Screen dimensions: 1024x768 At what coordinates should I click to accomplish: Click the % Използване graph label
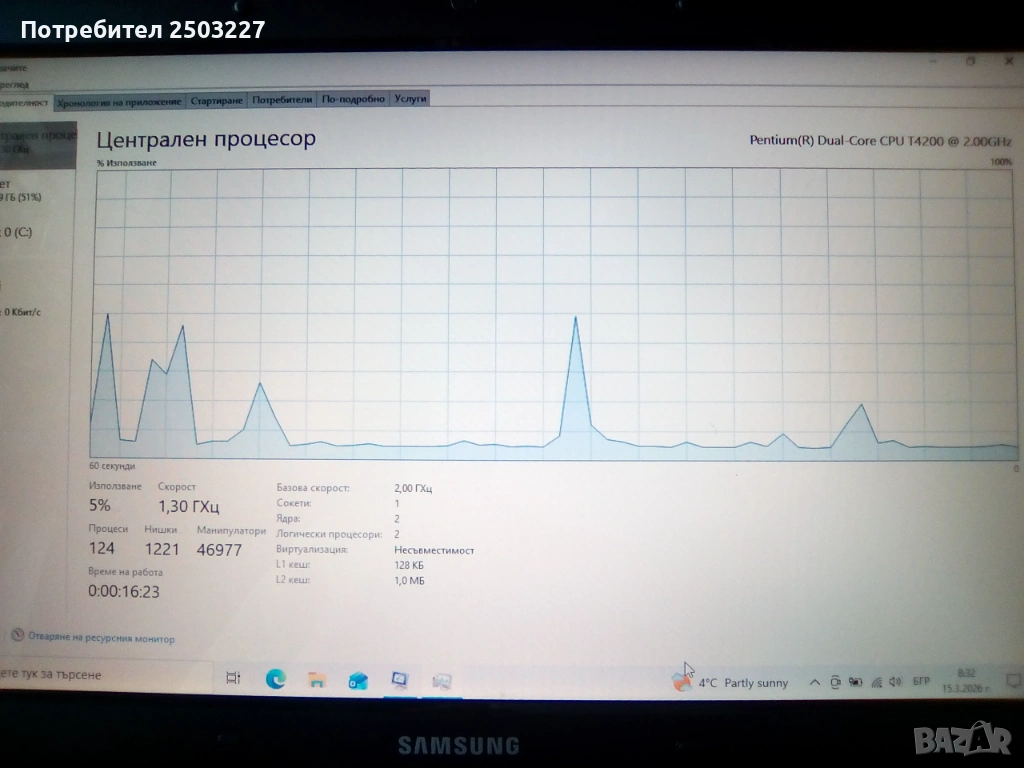127,163
